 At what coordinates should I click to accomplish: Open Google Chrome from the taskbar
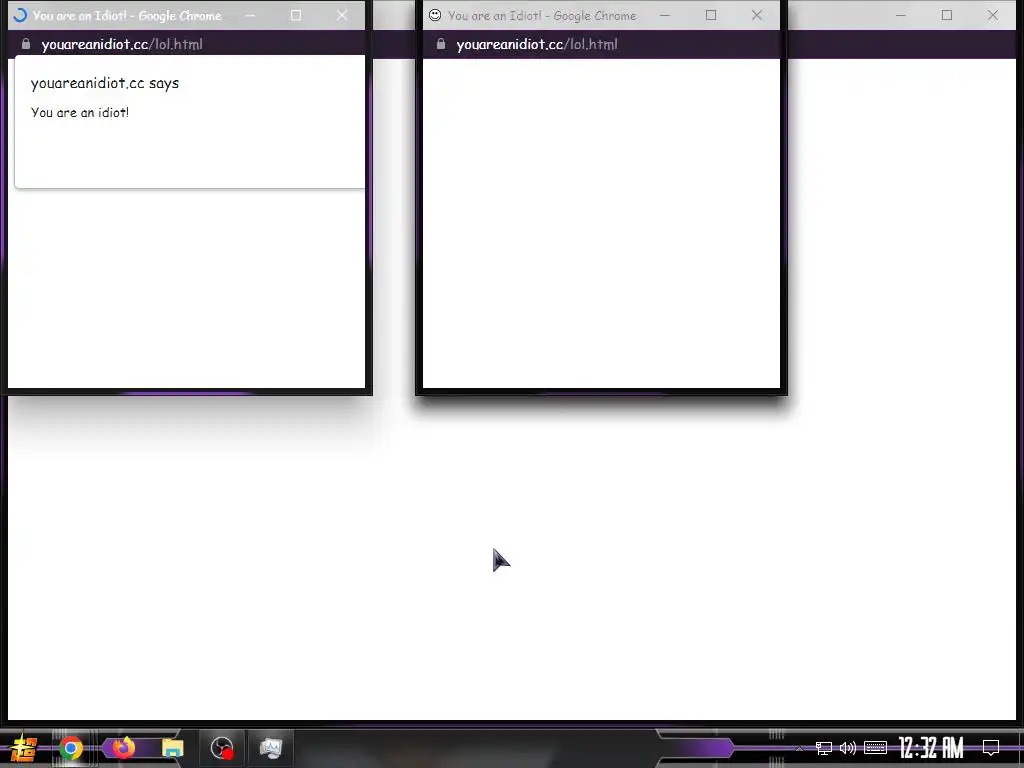[x=71, y=748]
